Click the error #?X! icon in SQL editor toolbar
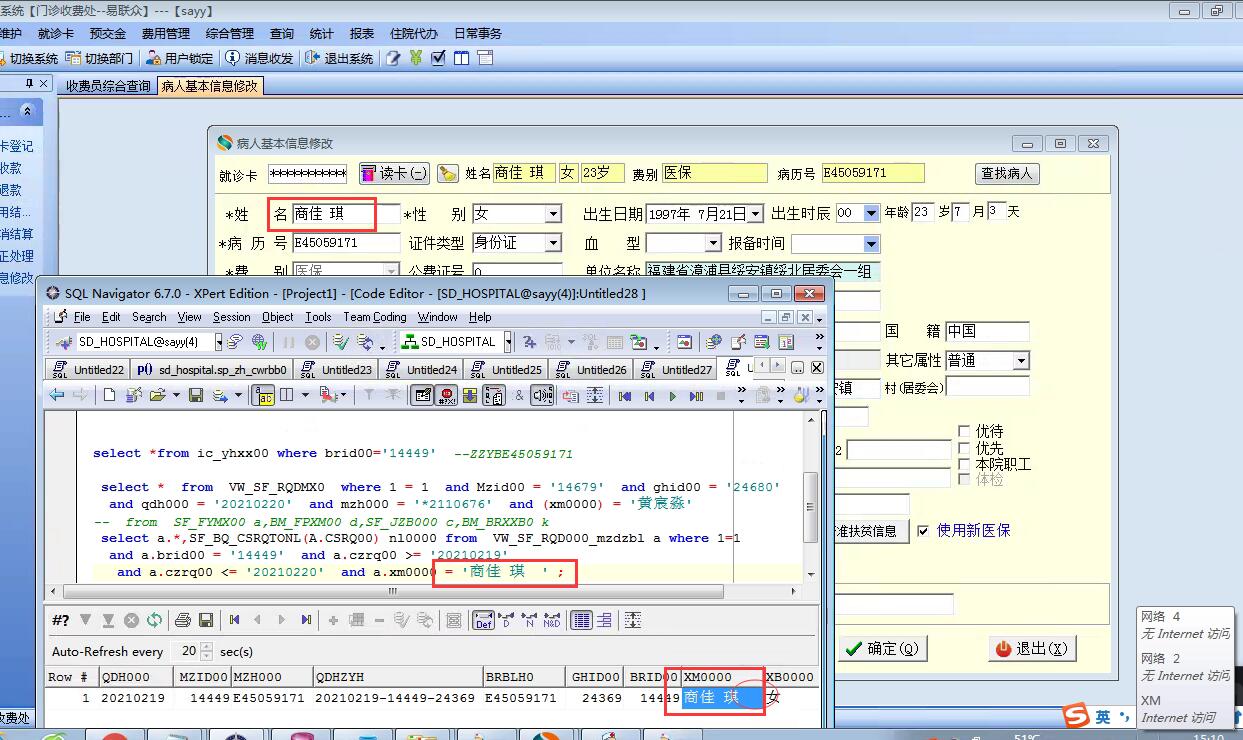Viewport: 1243px width, 740px height. pyautogui.click(x=447, y=396)
